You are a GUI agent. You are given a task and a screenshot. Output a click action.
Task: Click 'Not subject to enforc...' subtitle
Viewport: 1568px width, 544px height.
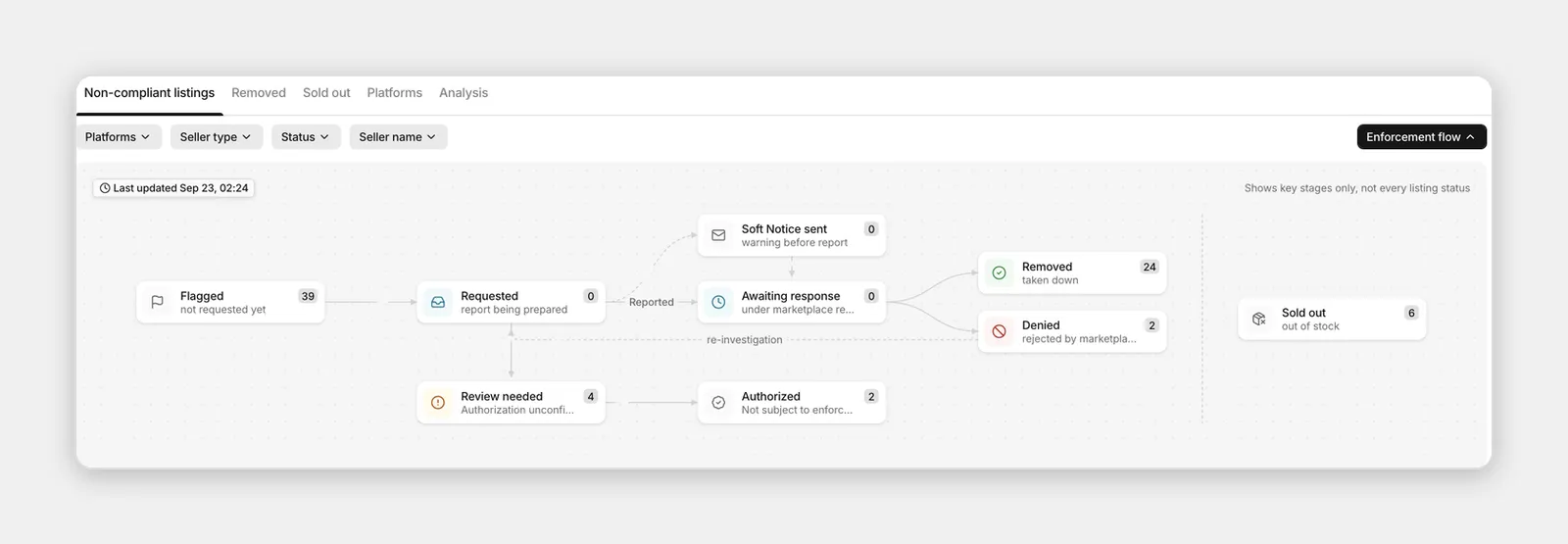coord(797,411)
